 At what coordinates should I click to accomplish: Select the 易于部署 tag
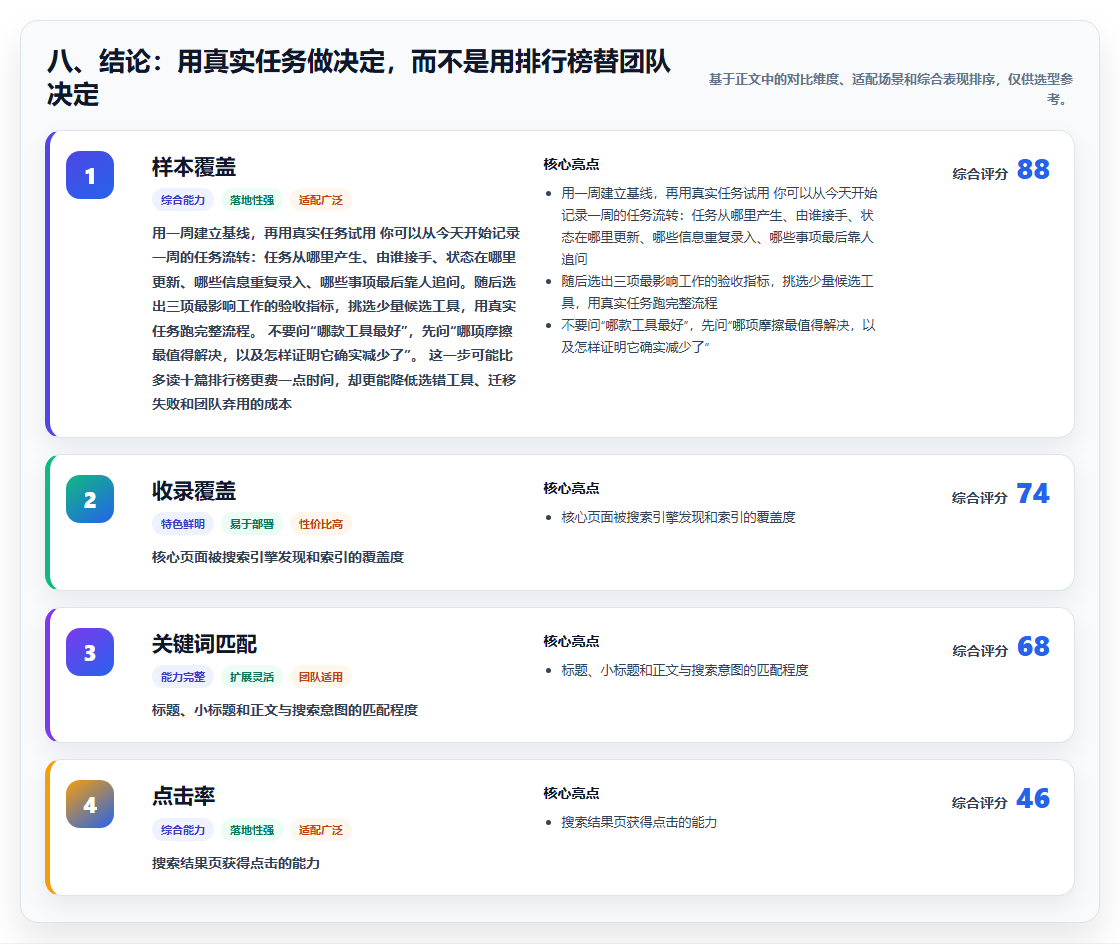(252, 524)
